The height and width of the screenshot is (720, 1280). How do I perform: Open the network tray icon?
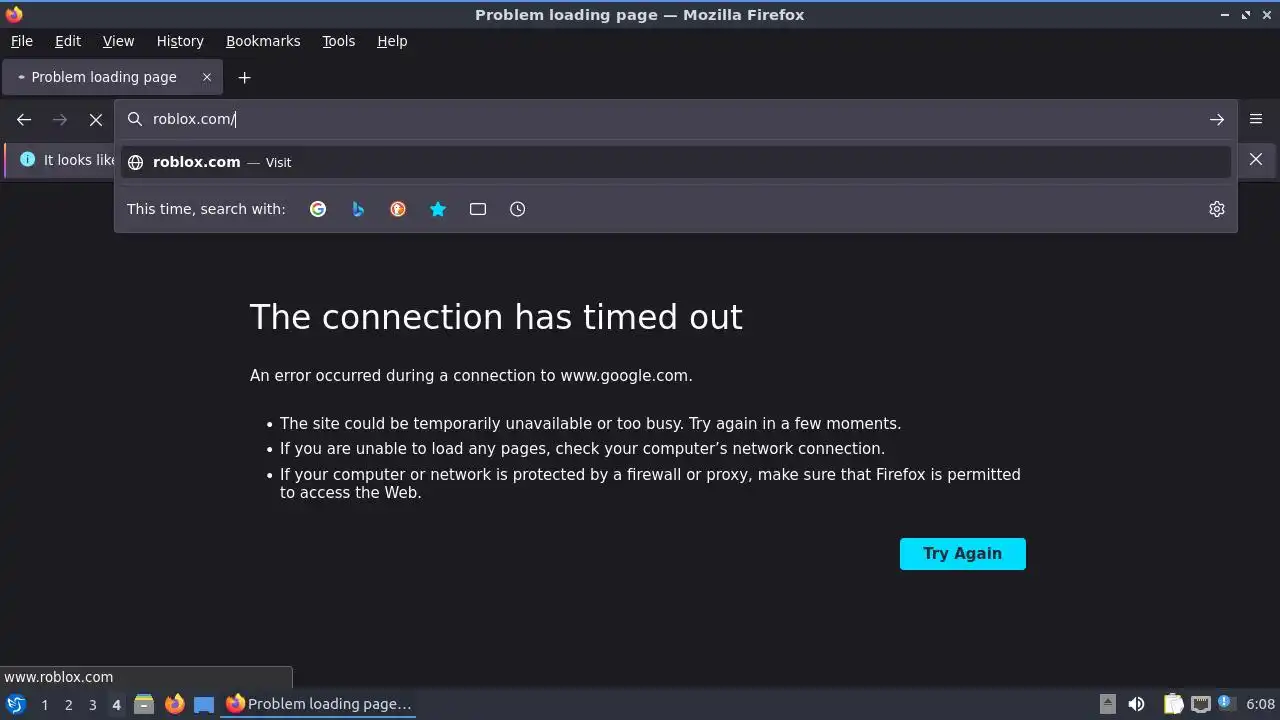pos(1200,704)
